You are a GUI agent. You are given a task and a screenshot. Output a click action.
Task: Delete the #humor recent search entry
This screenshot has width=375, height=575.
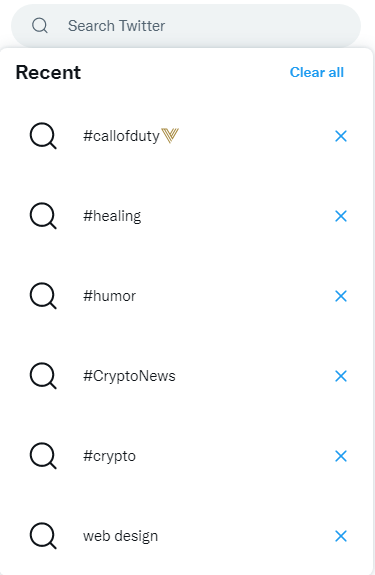pyautogui.click(x=341, y=296)
